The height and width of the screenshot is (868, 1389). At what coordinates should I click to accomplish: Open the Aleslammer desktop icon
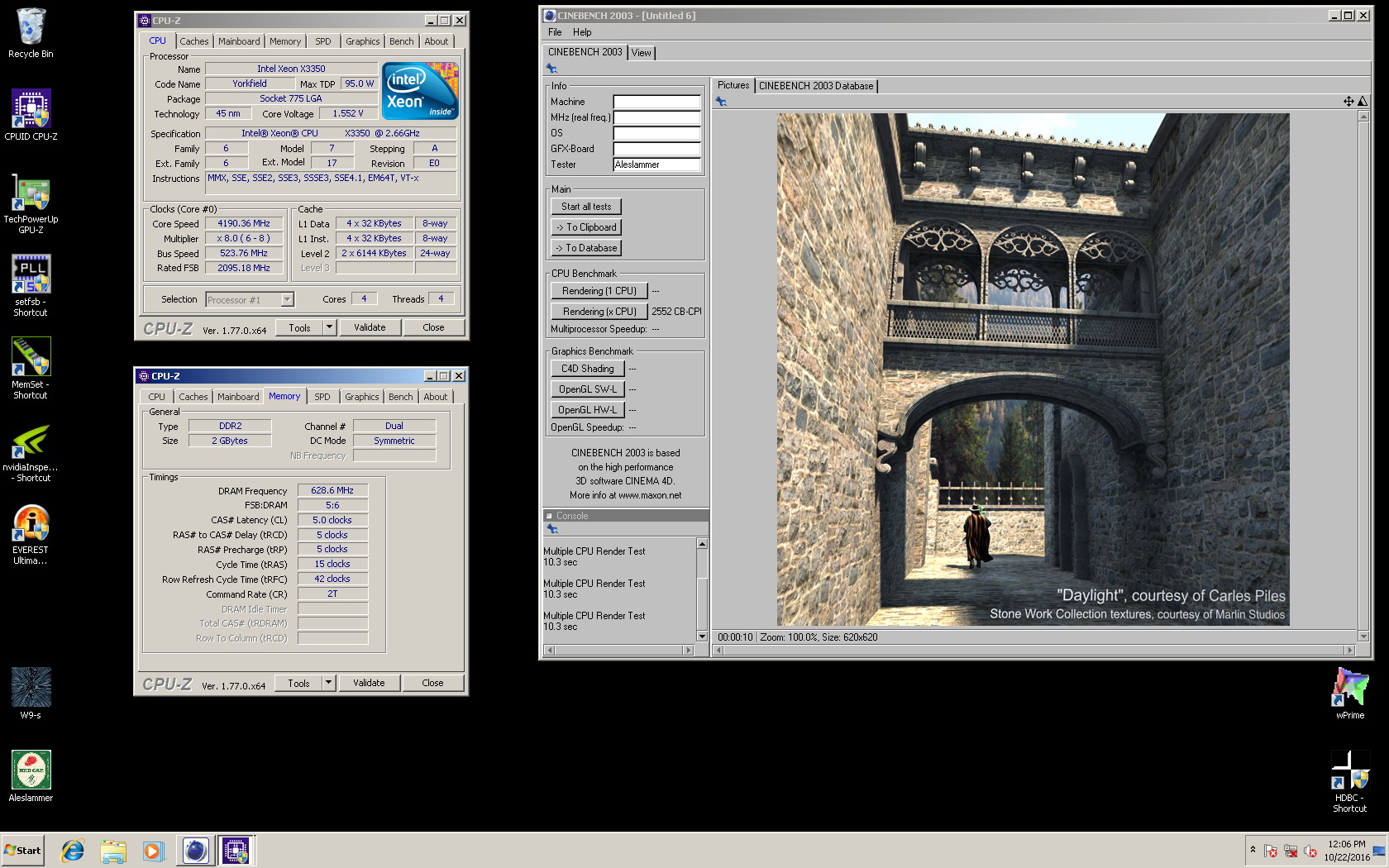click(31, 776)
